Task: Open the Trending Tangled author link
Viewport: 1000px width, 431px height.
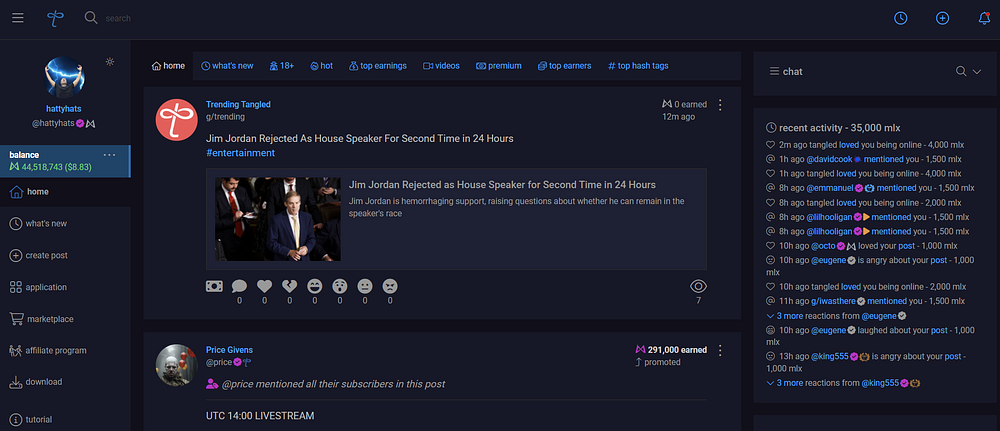Action: [x=239, y=105]
